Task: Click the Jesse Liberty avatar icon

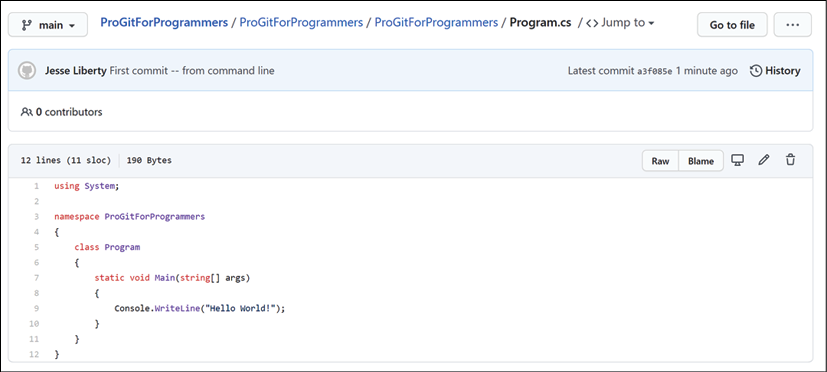Action: (27, 71)
